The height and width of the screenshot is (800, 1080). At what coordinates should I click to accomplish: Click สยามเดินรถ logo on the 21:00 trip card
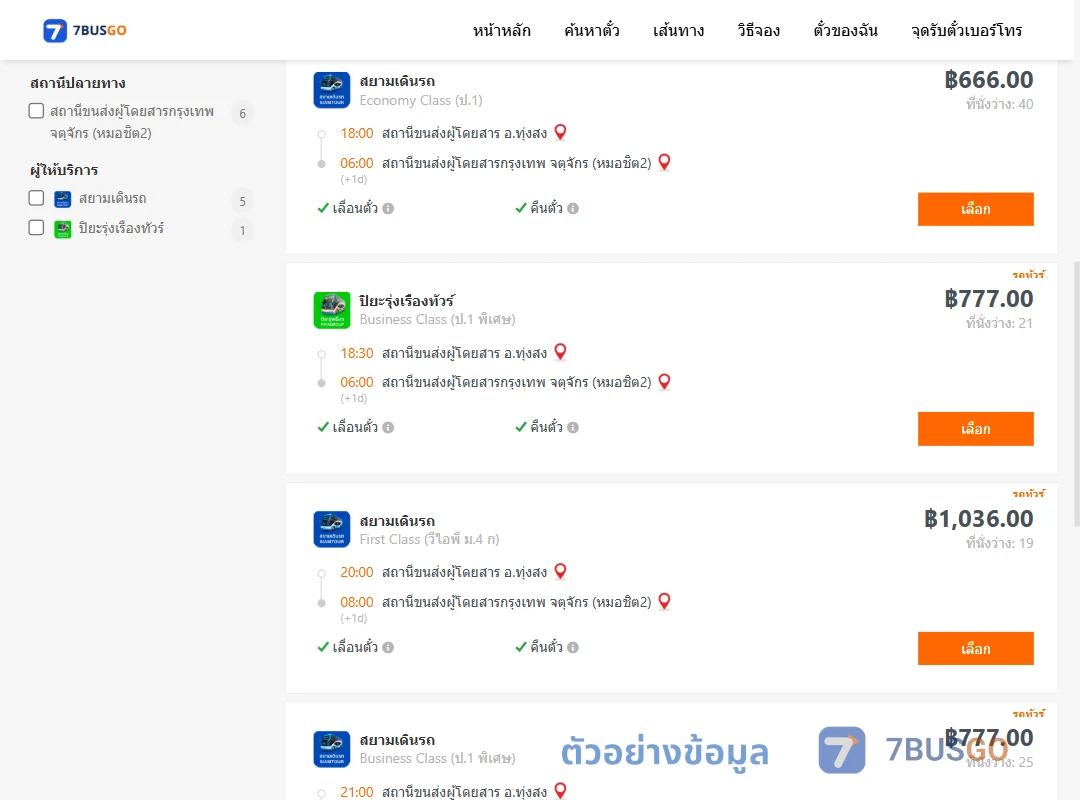(x=332, y=749)
